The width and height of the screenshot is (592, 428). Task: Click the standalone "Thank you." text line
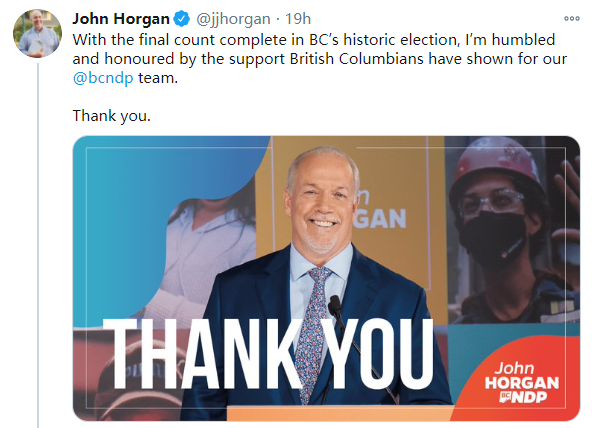112,115
